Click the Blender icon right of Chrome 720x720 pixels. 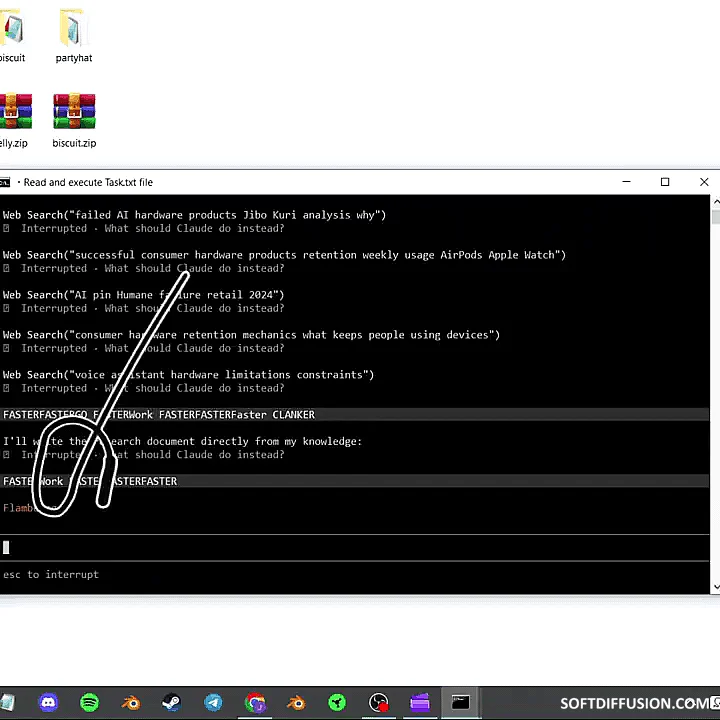pos(296,703)
